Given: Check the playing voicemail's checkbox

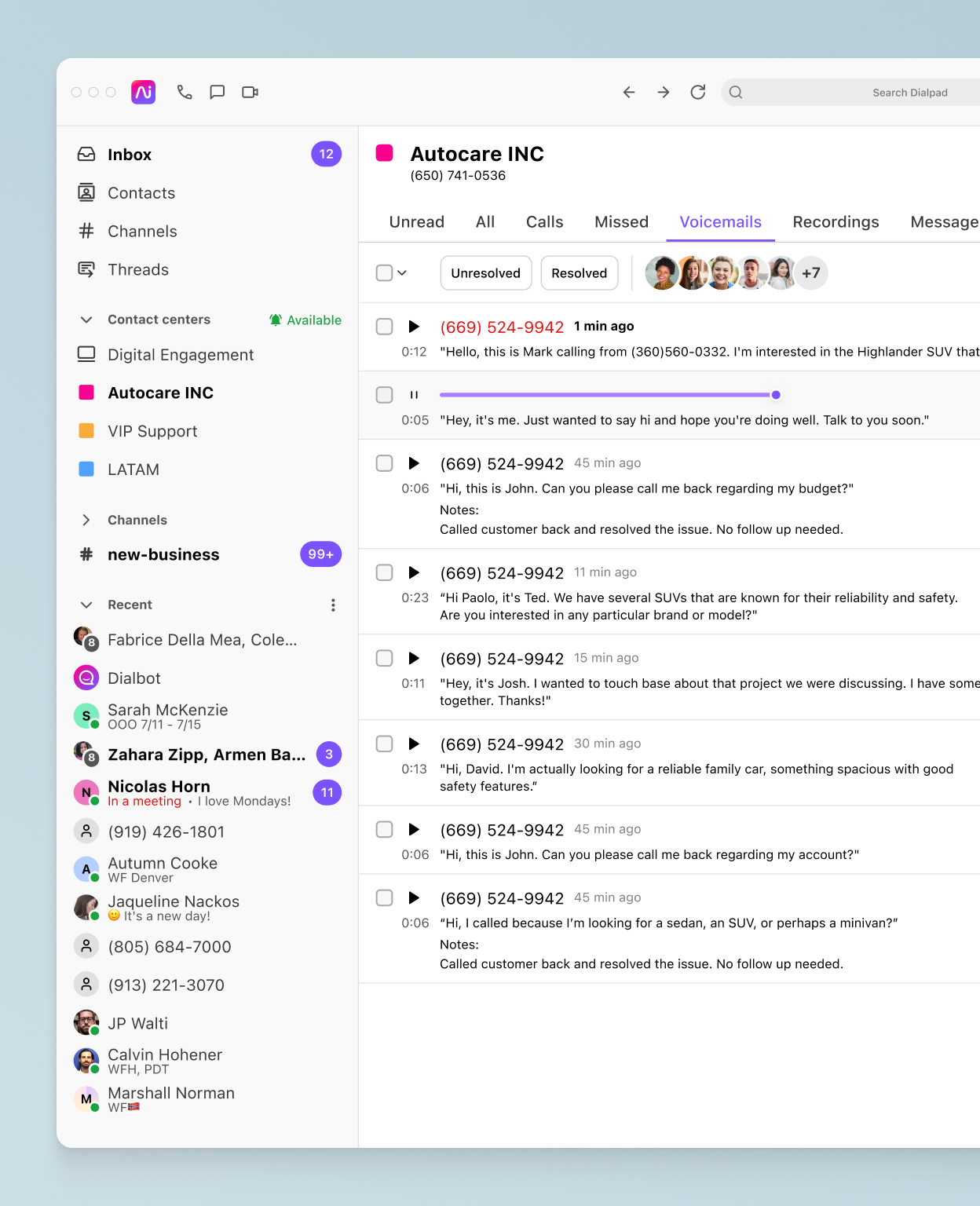Looking at the screenshot, I should click(x=384, y=395).
